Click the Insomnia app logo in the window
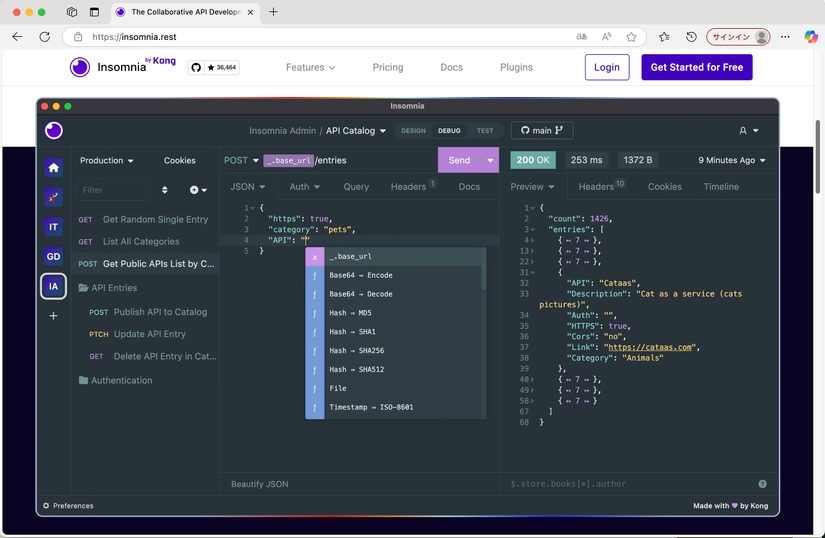The width and height of the screenshot is (825, 538). point(54,130)
